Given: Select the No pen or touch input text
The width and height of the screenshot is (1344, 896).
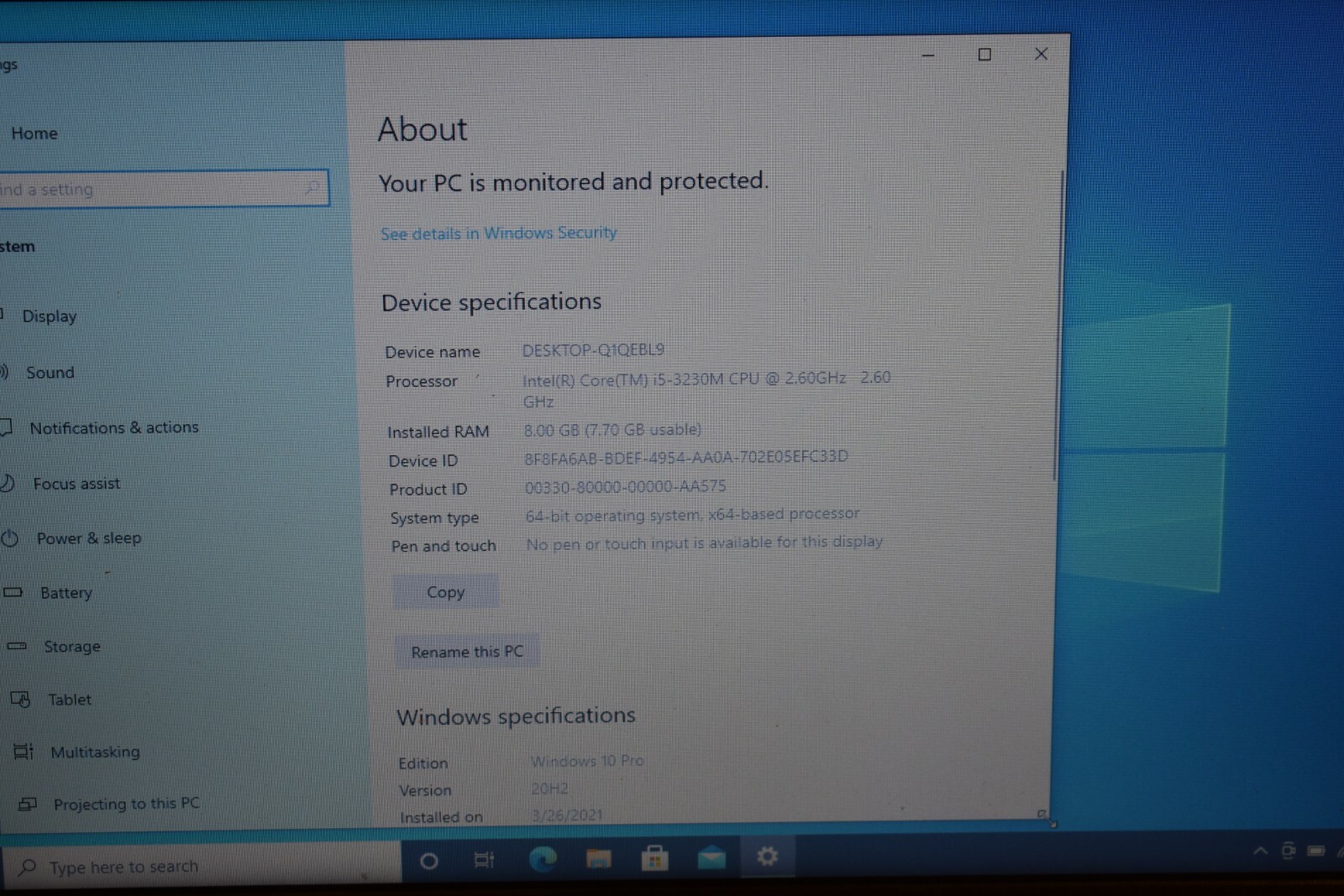Looking at the screenshot, I should pyautogui.click(x=705, y=543).
